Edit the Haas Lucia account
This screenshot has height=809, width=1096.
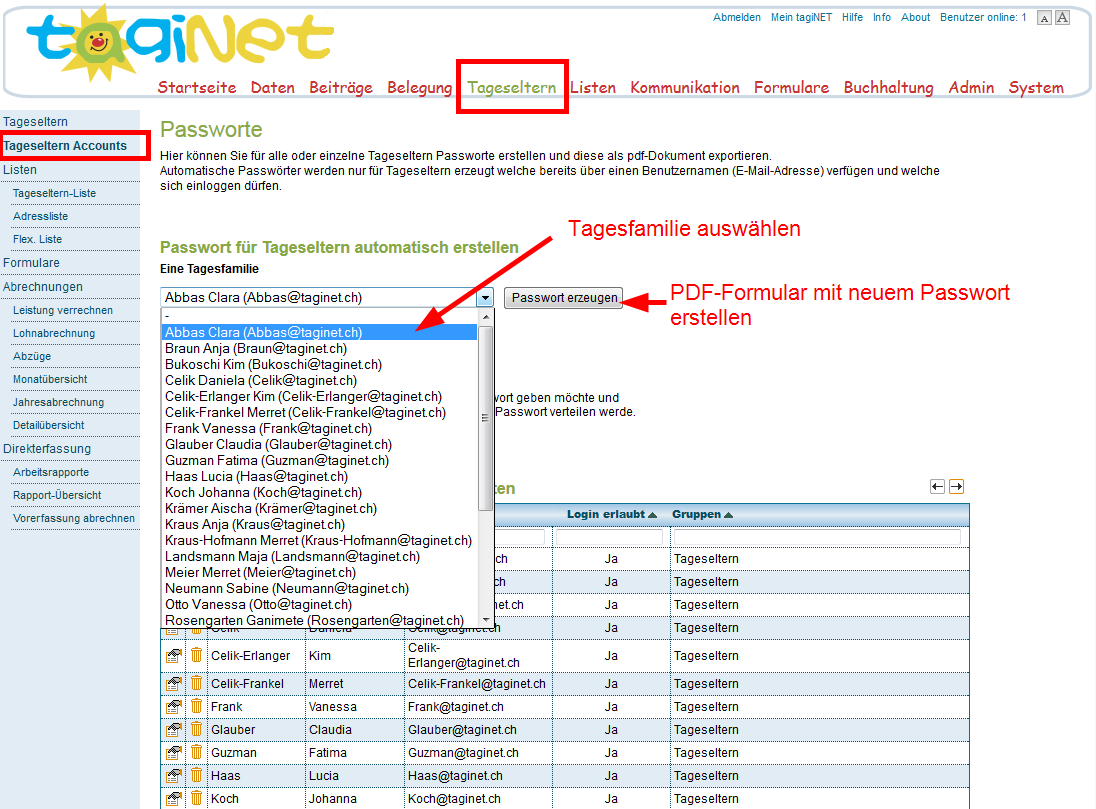pyautogui.click(x=173, y=776)
